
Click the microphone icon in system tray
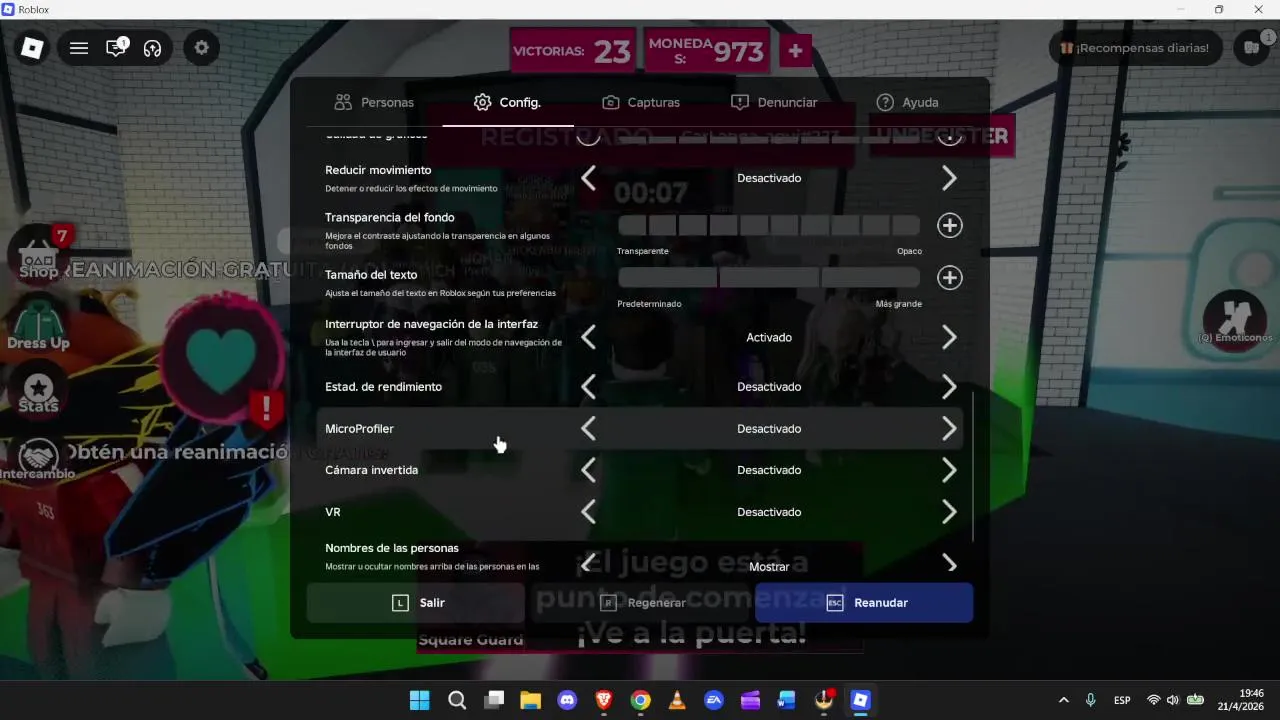[1090, 700]
